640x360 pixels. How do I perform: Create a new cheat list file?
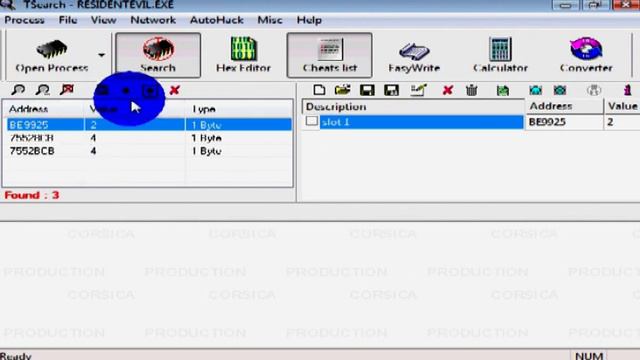tap(319, 90)
